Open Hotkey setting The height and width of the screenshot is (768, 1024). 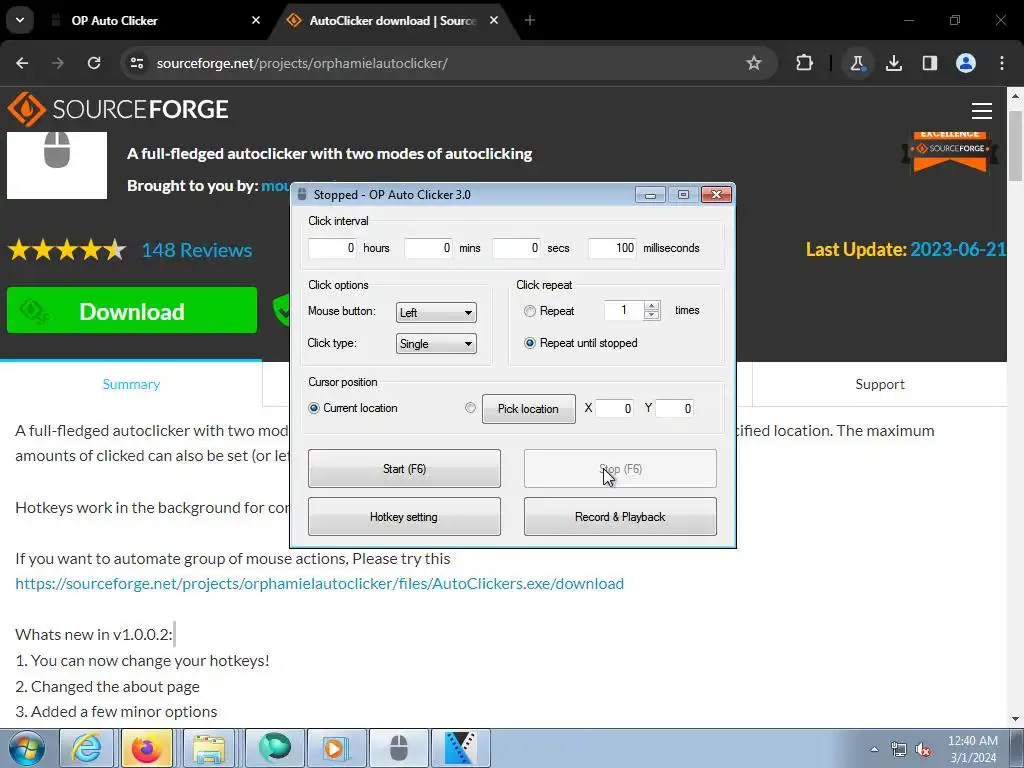pyautogui.click(x=404, y=517)
